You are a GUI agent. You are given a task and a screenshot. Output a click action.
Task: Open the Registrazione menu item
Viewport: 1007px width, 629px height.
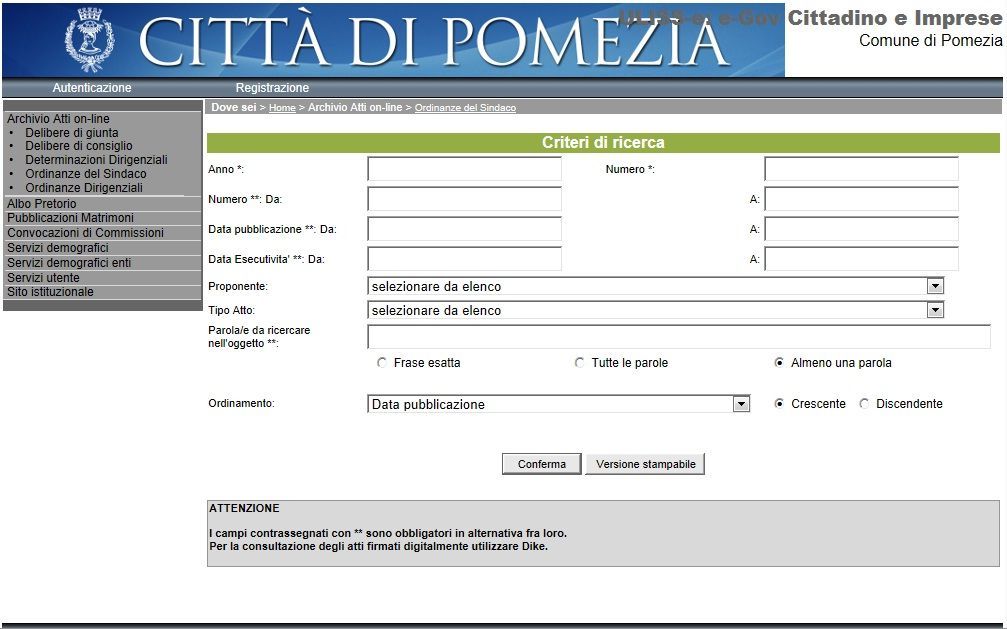click(272, 87)
